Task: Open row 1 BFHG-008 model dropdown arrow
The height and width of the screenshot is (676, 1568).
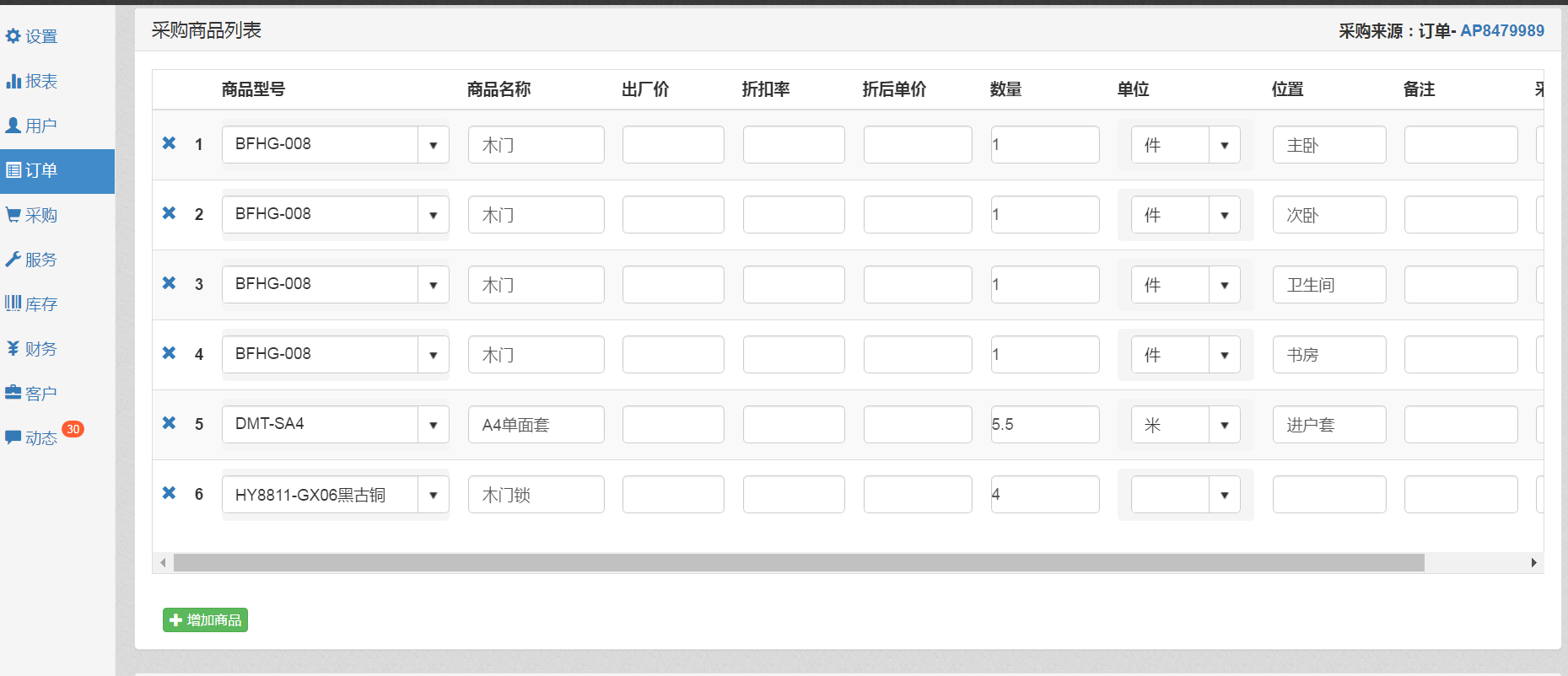Action: (x=434, y=145)
